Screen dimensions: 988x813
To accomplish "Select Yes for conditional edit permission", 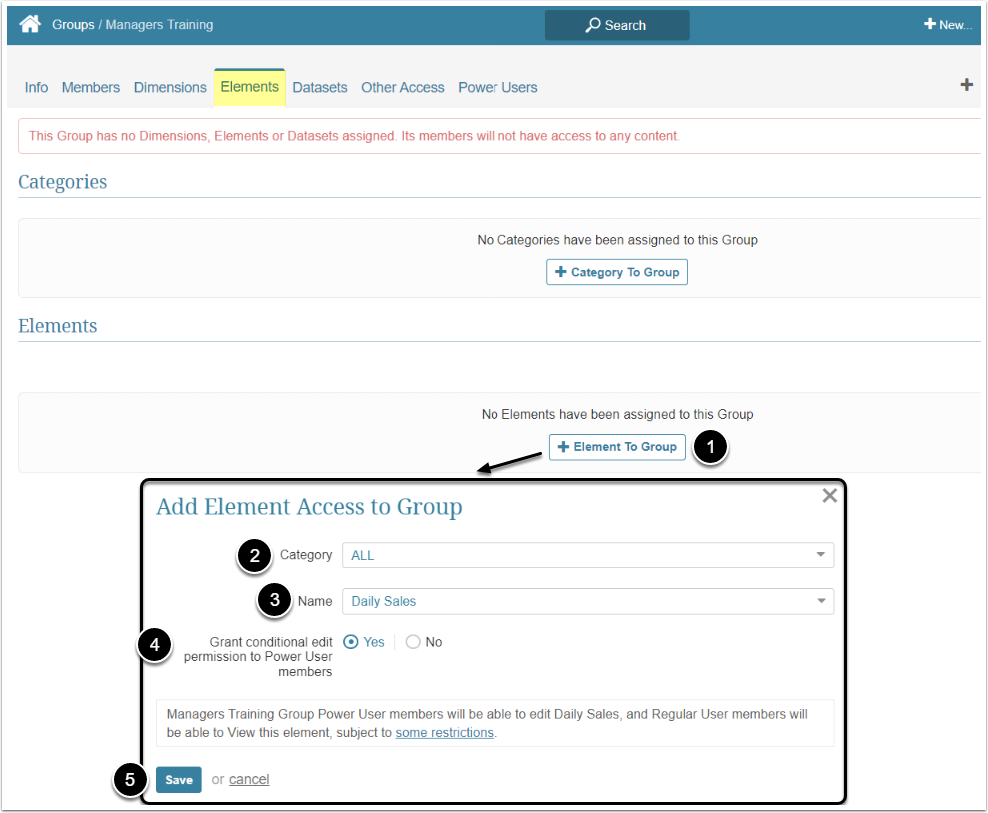I will point(351,642).
